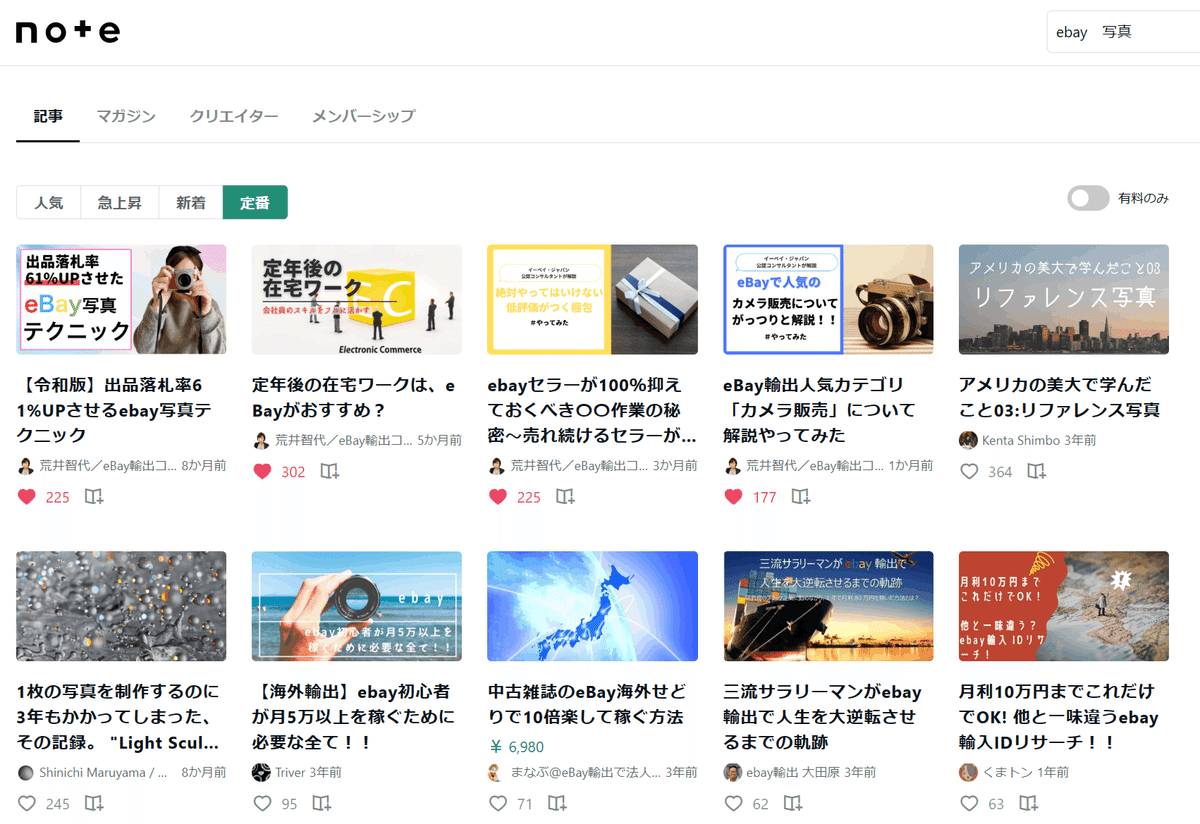Image resolution: width=1200 pixels, height=824 pixels.
Task: Open the Light Sculpture article thumbnail
Action: tap(120, 606)
